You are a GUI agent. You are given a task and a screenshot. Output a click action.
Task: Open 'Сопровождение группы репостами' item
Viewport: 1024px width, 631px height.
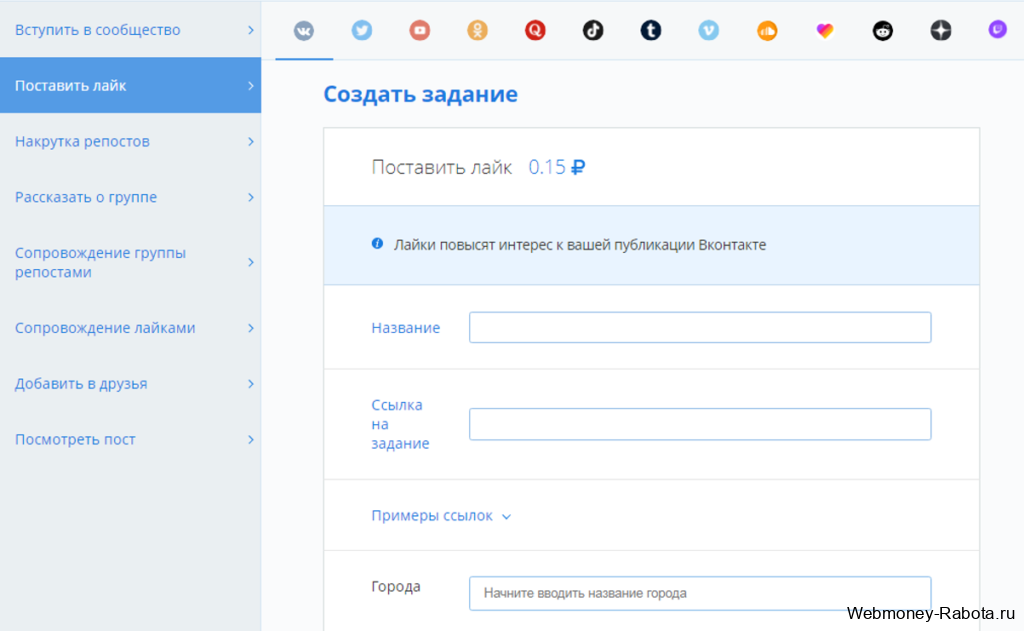[131, 262]
